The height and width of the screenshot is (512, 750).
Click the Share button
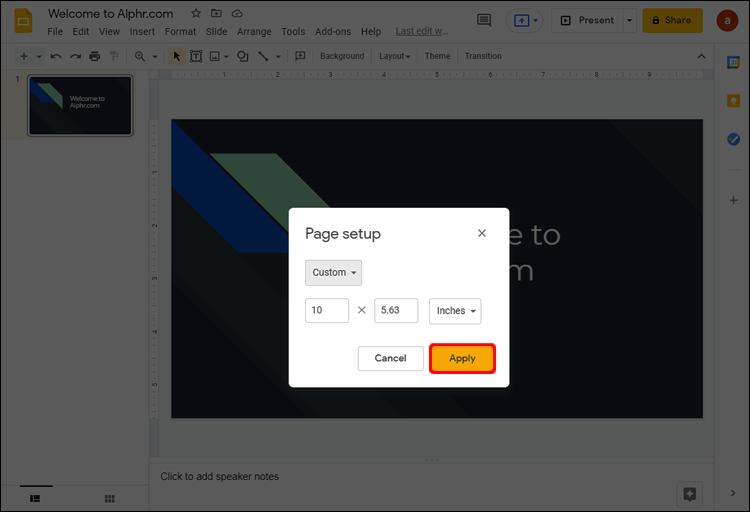[672, 21]
